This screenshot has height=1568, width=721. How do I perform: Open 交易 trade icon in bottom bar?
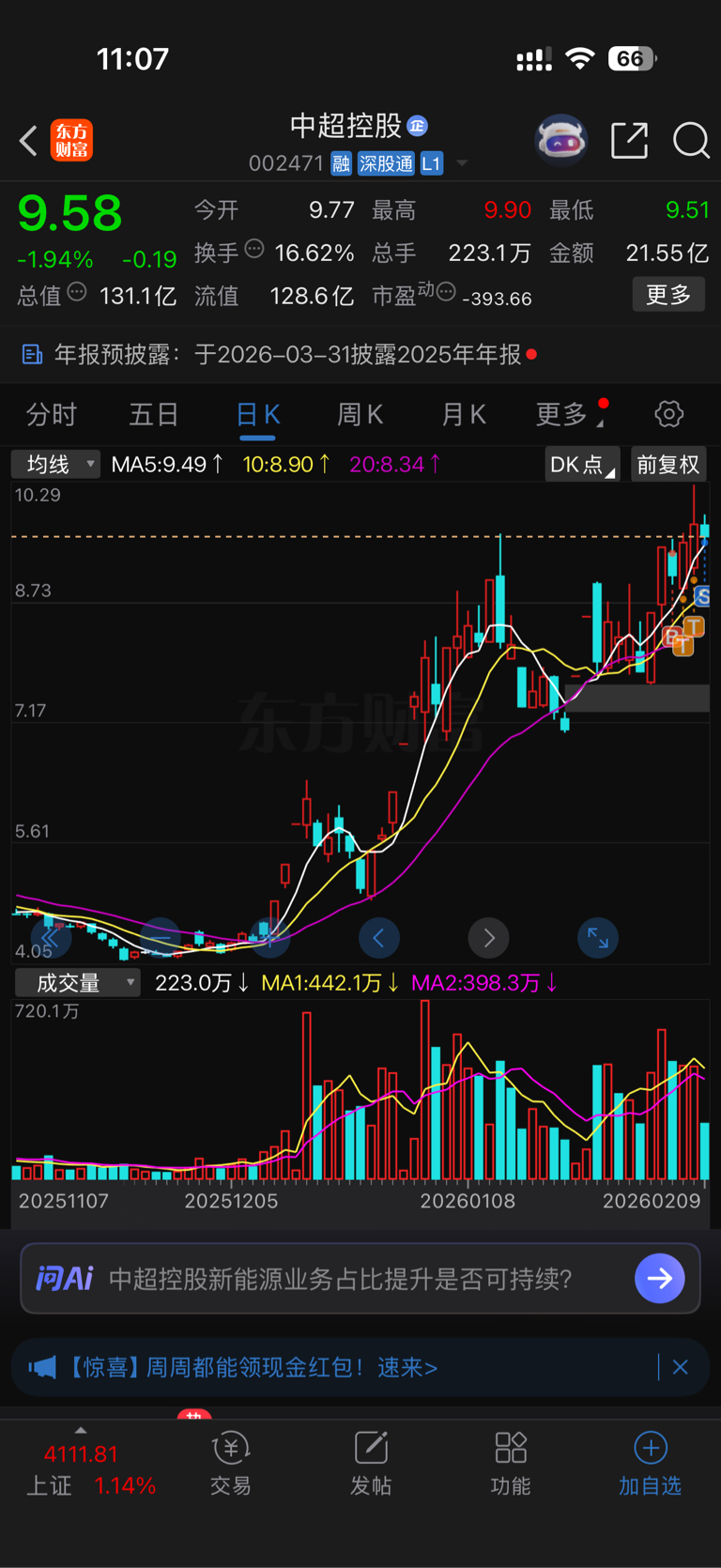pyautogui.click(x=231, y=1463)
